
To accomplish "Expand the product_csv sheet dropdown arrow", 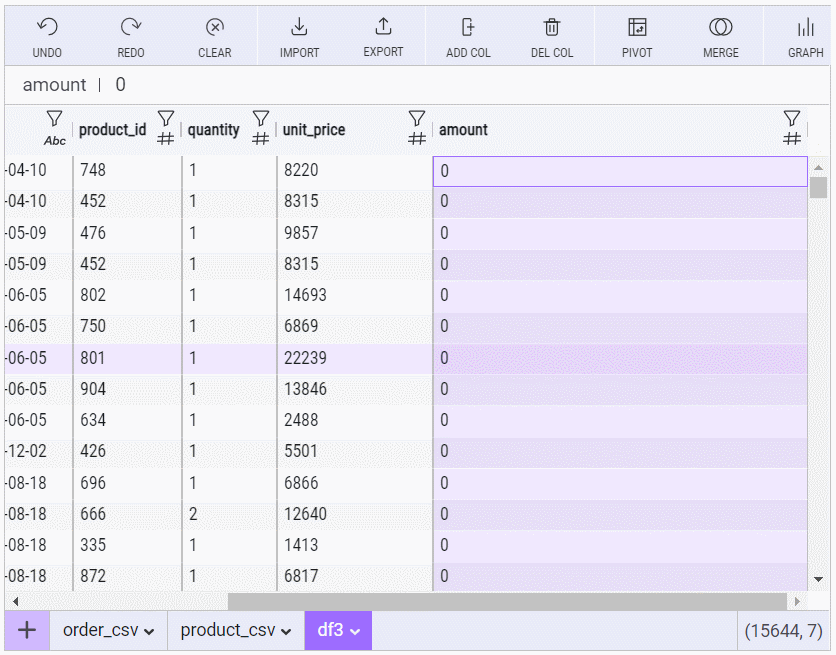I will [x=285, y=631].
